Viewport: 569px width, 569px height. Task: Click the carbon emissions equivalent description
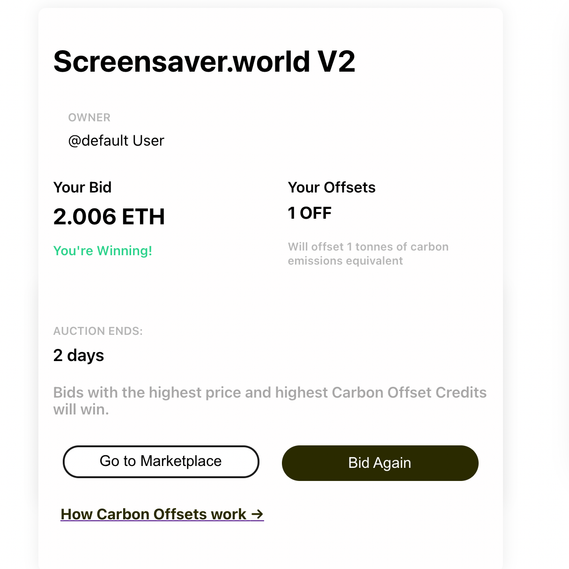pos(368,254)
